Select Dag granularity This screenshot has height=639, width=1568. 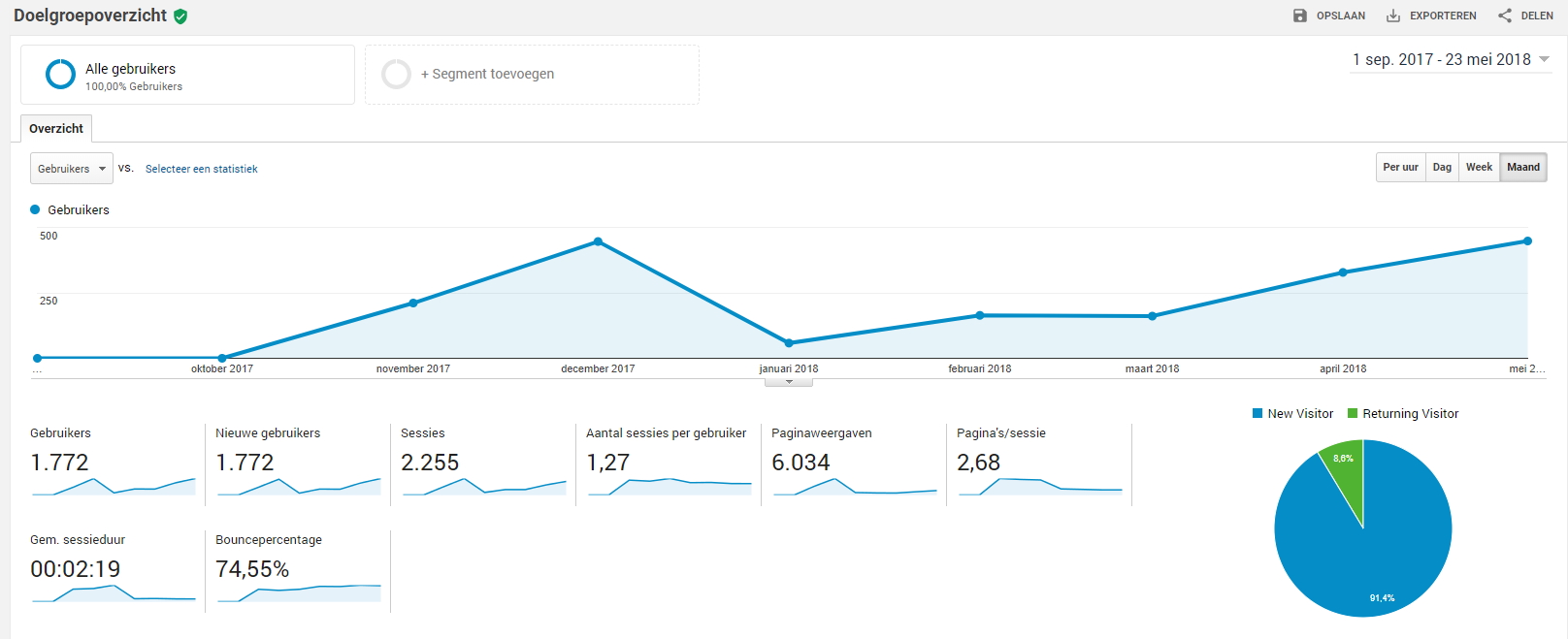coord(1442,168)
